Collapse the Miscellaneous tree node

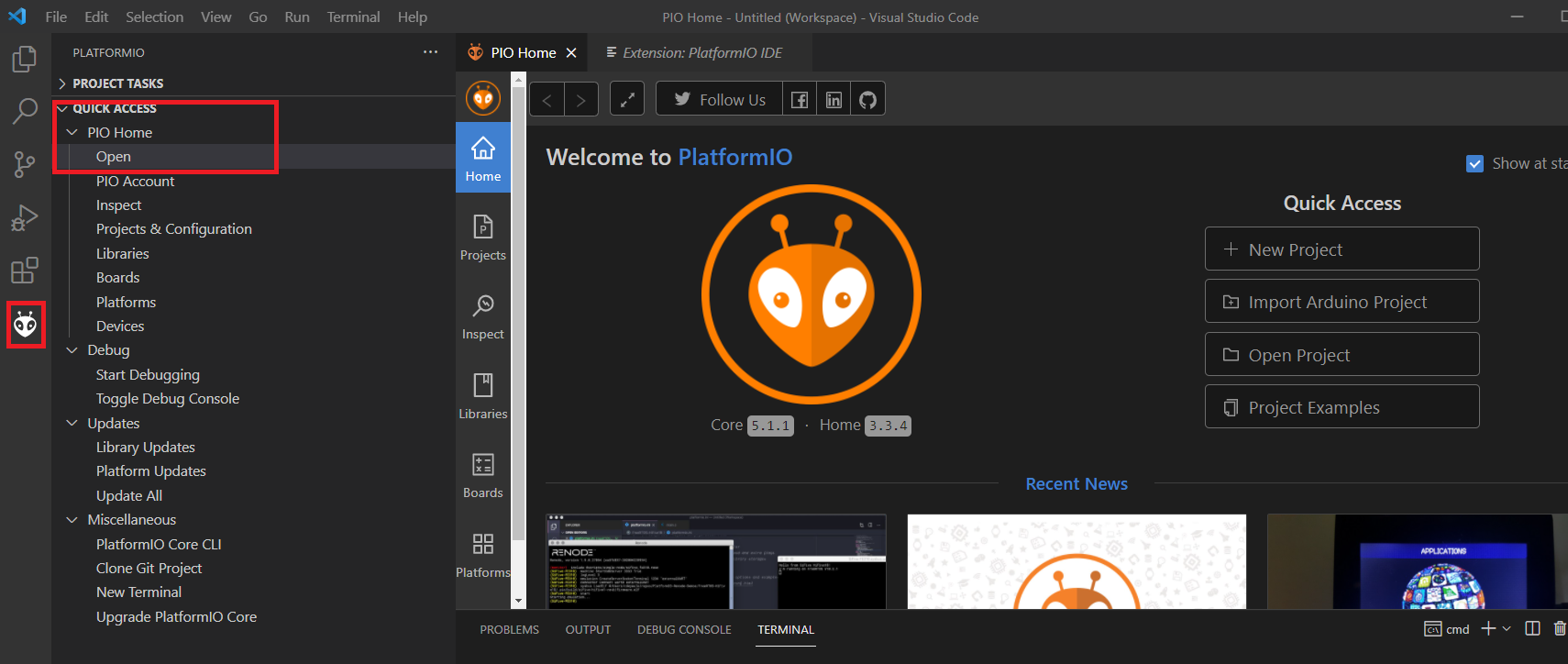pos(72,520)
